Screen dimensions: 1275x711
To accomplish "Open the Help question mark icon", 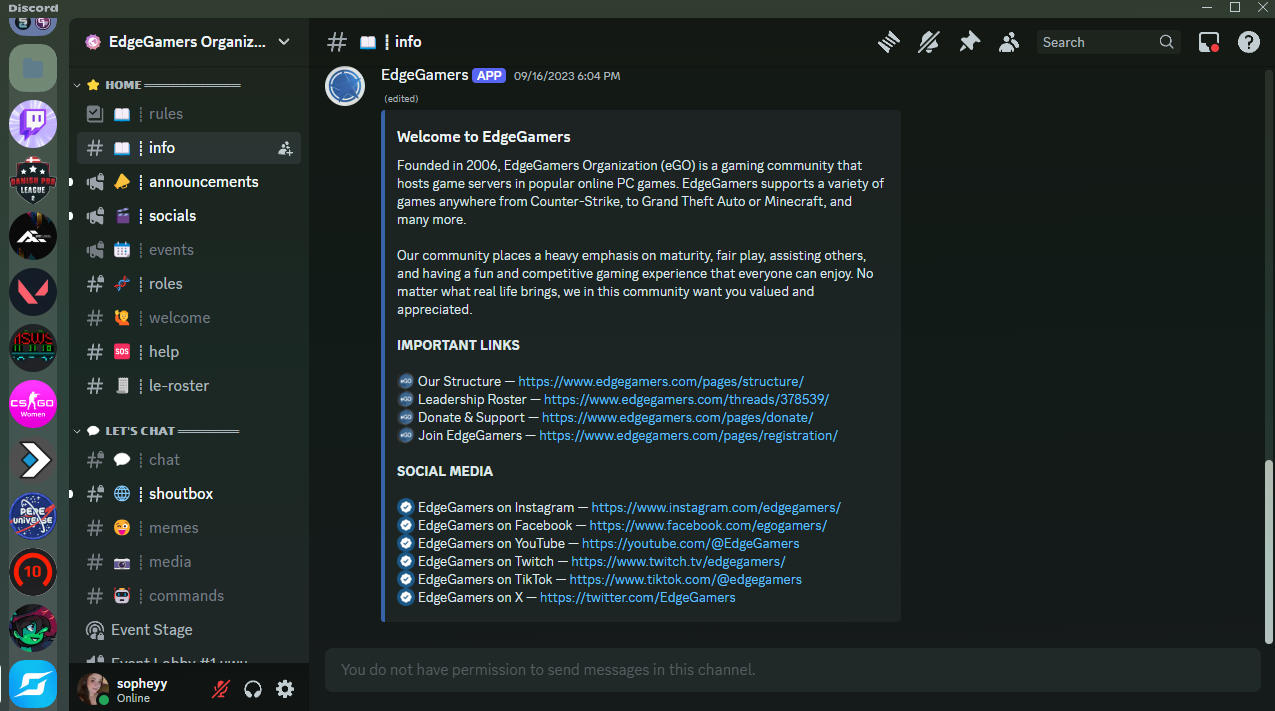I will 1249,42.
